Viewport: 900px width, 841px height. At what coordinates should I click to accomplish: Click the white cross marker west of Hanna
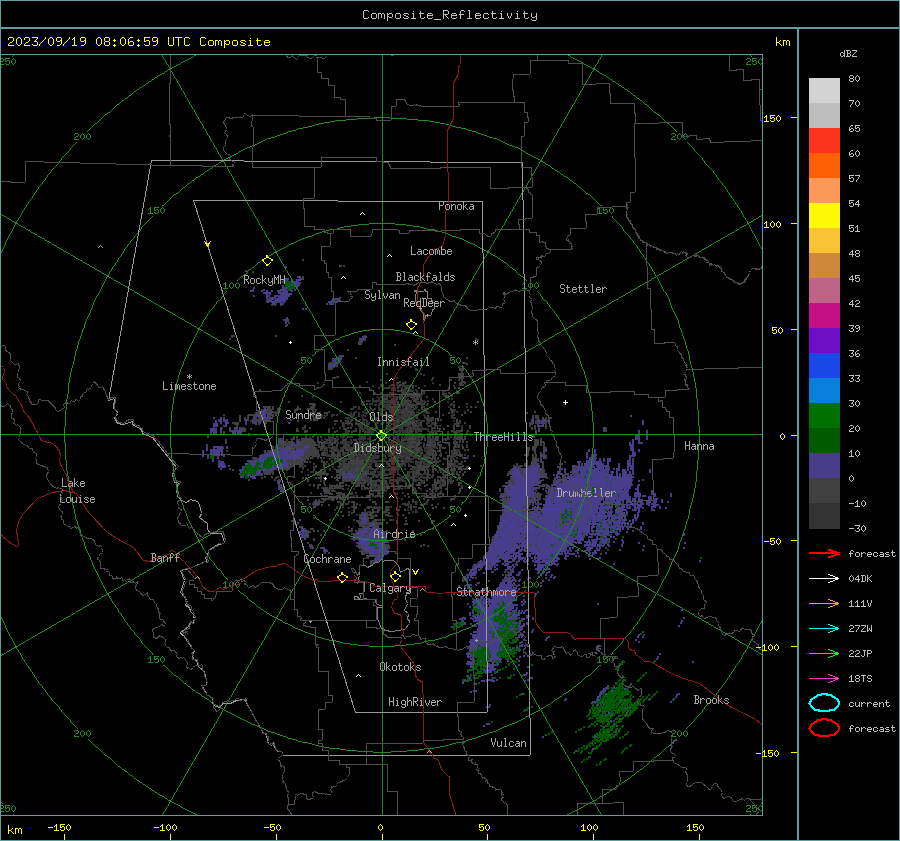(565, 402)
